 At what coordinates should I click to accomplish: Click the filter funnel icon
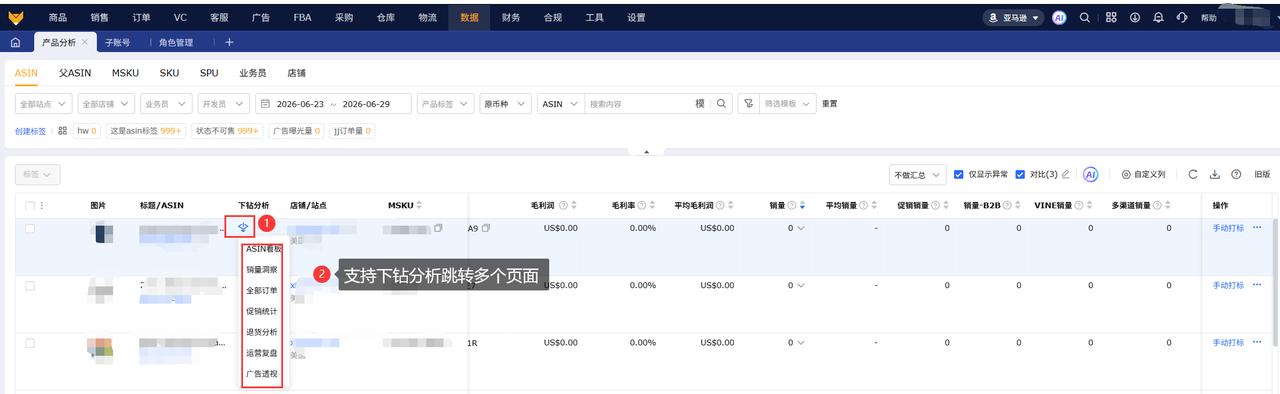(x=748, y=104)
